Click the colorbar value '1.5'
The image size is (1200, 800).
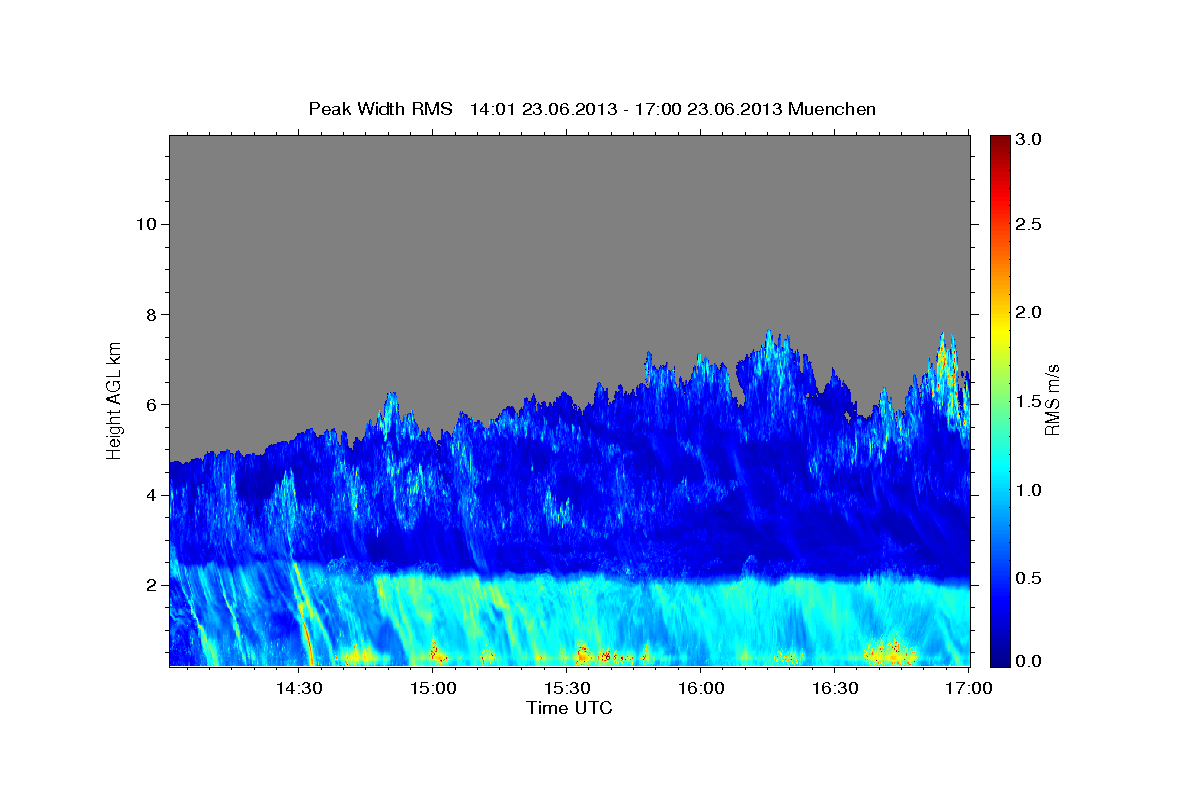click(1029, 400)
